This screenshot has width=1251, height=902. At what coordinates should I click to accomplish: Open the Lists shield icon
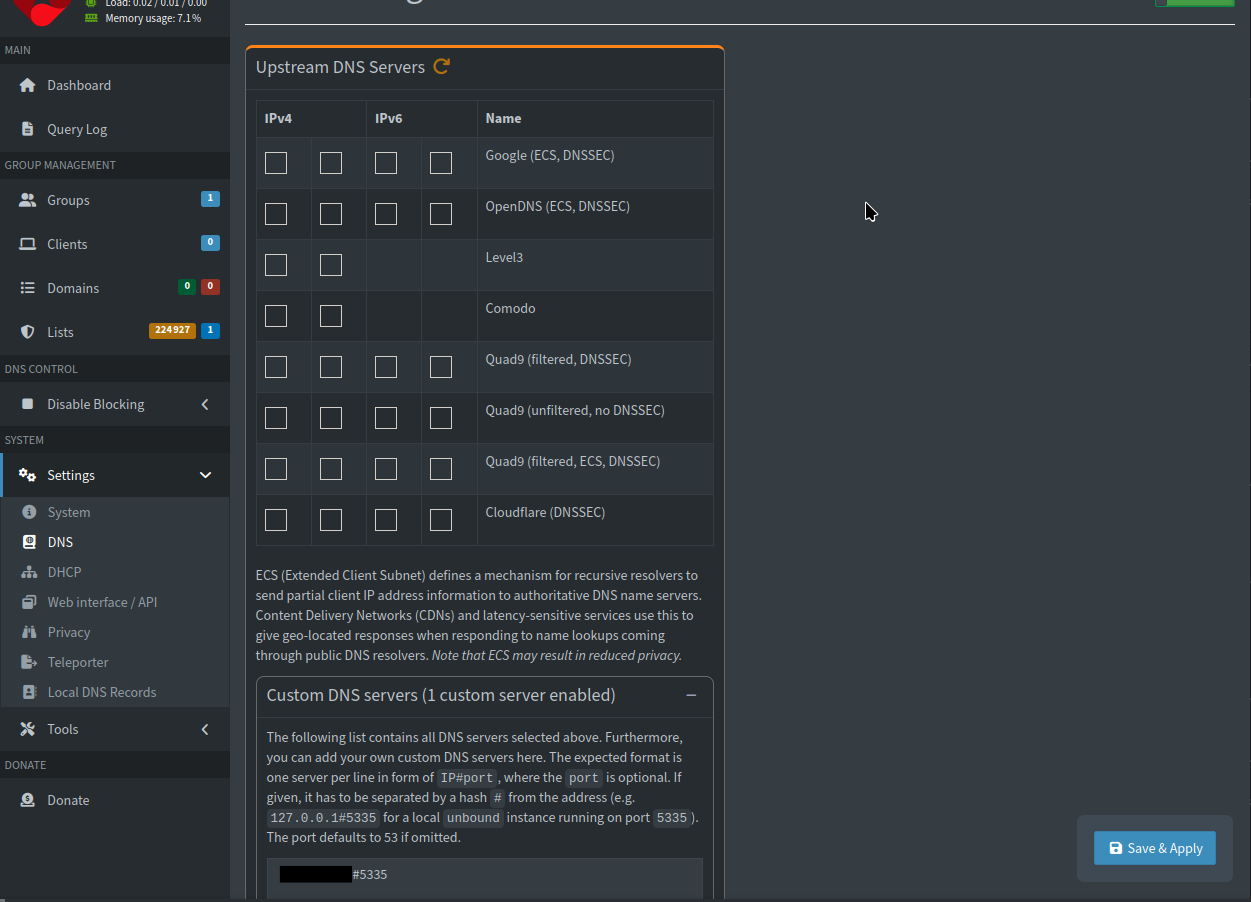28,331
